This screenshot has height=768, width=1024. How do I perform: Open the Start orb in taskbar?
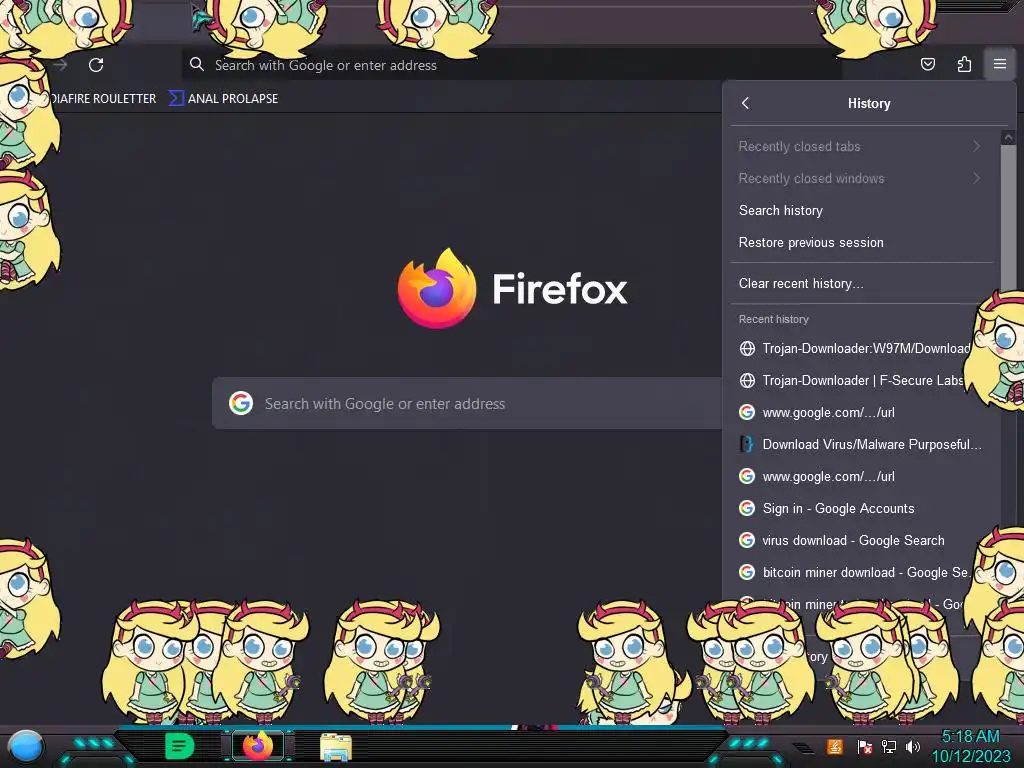[x=26, y=746]
